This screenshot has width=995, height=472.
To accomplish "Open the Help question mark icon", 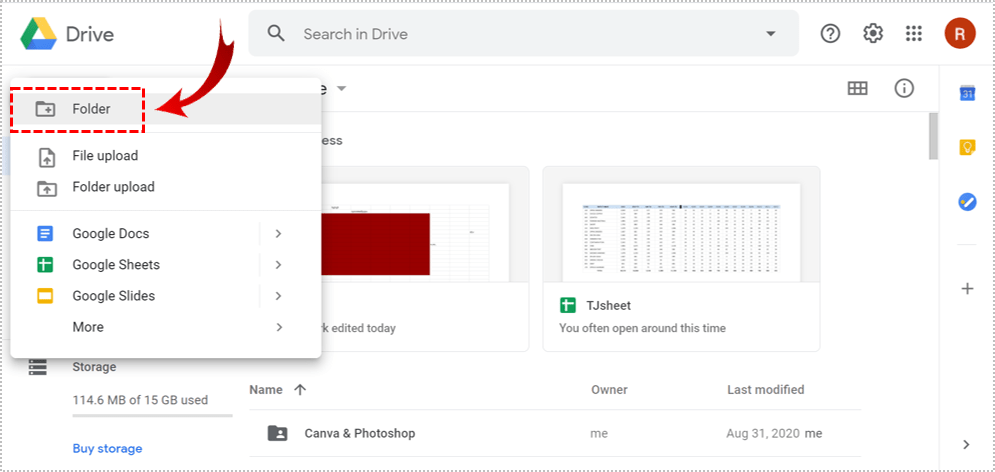I will [x=830, y=34].
